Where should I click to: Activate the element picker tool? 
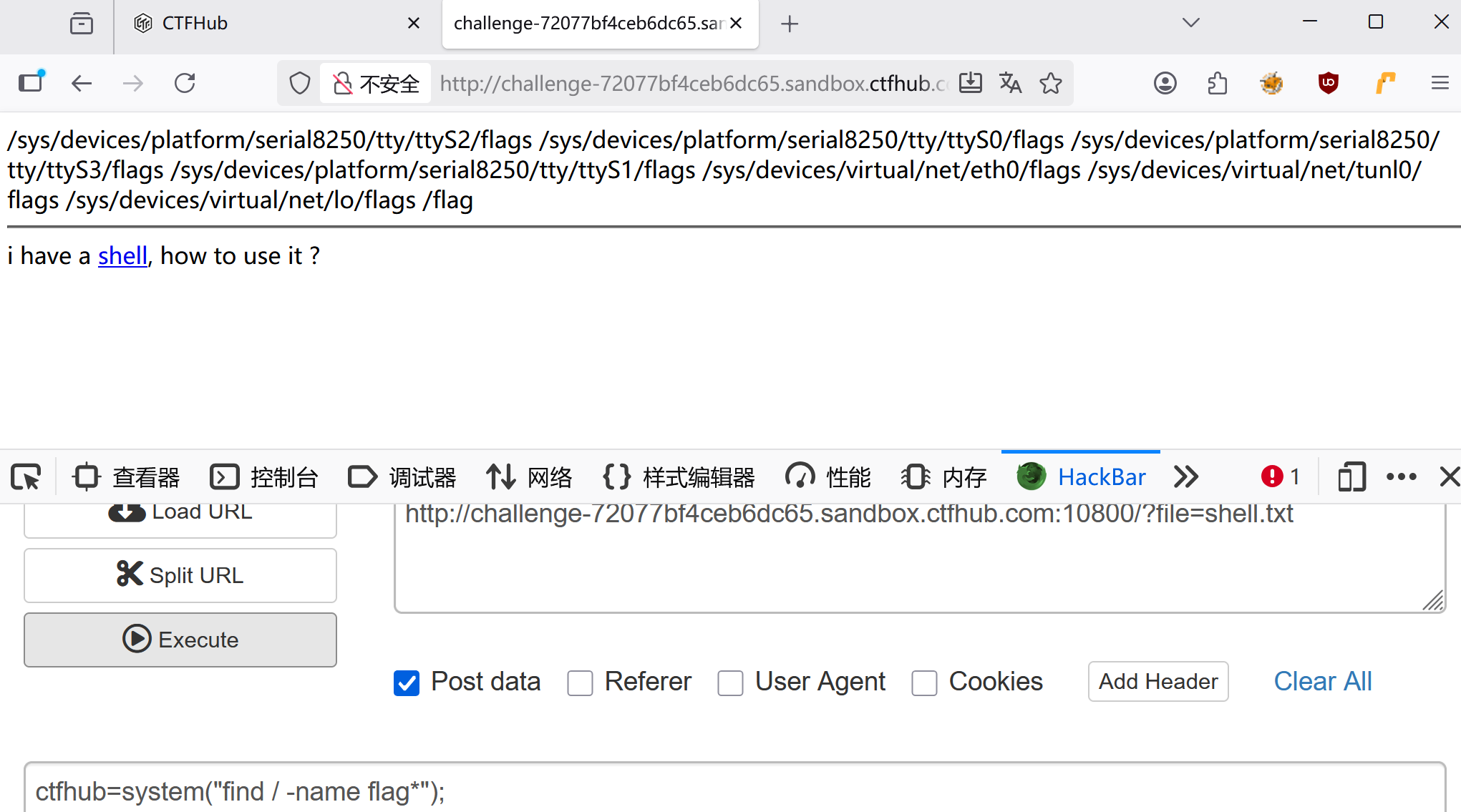[26, 477]
